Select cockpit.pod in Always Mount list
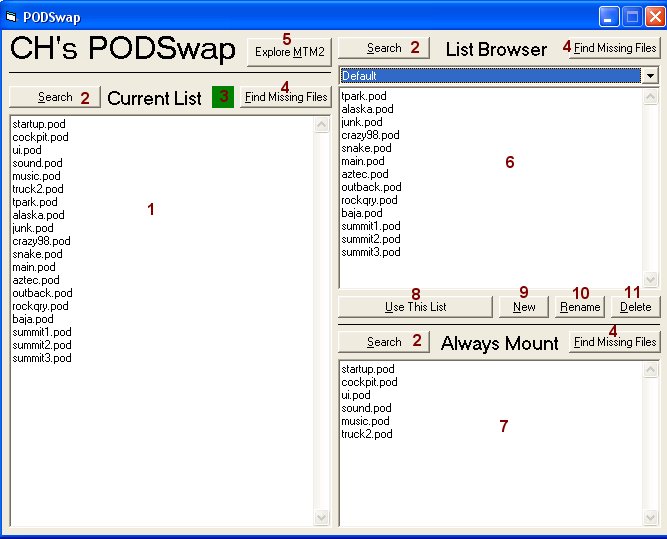This screenshot has width=667, height=539. click(x=369, y=382)
